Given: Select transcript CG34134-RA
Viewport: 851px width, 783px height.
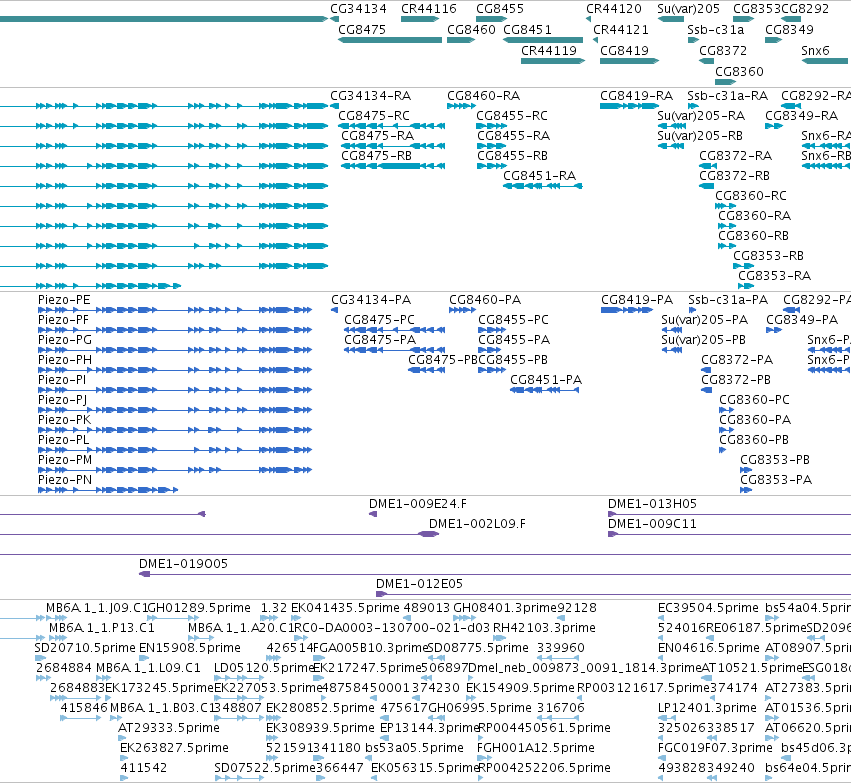Looking at the screenshot, I should point(371,96).
